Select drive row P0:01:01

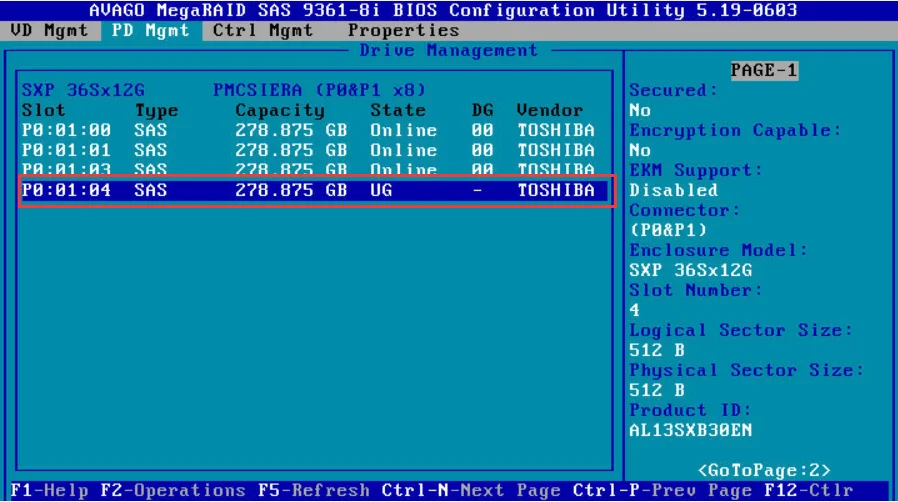[x=314, y=151]
